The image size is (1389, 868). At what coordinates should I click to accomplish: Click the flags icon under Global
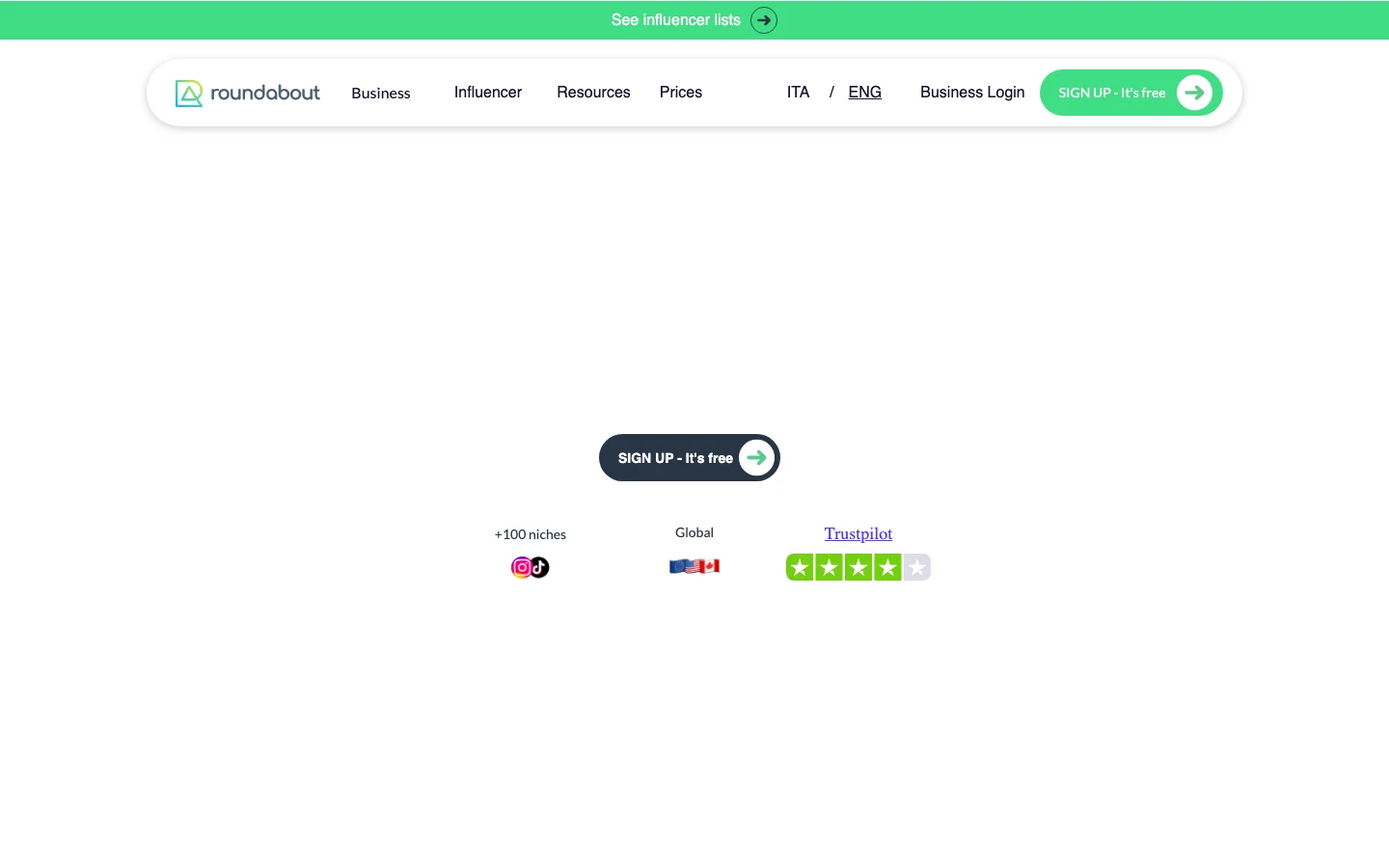click(x=694, y=566)
